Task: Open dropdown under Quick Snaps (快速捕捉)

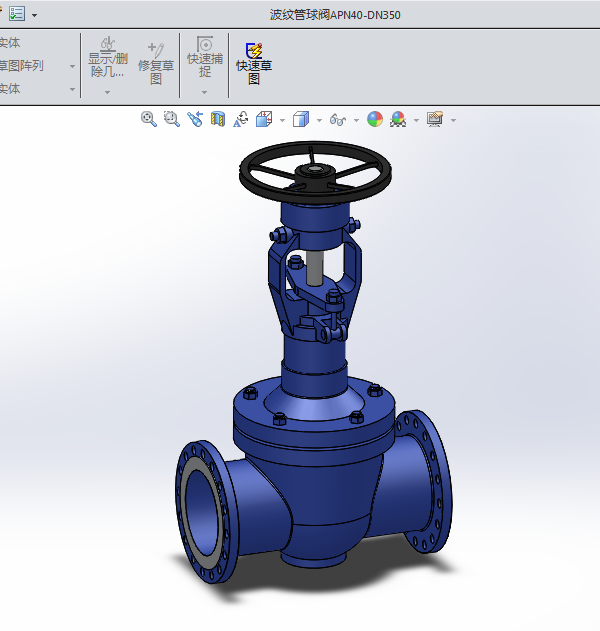Action: 204,93
